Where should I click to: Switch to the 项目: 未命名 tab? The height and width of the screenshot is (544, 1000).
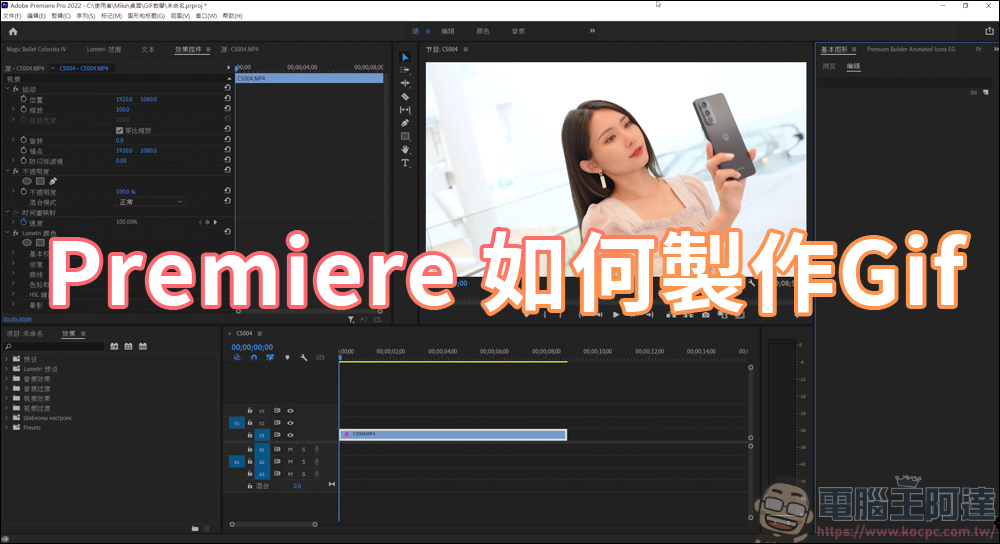pos(25,334)
